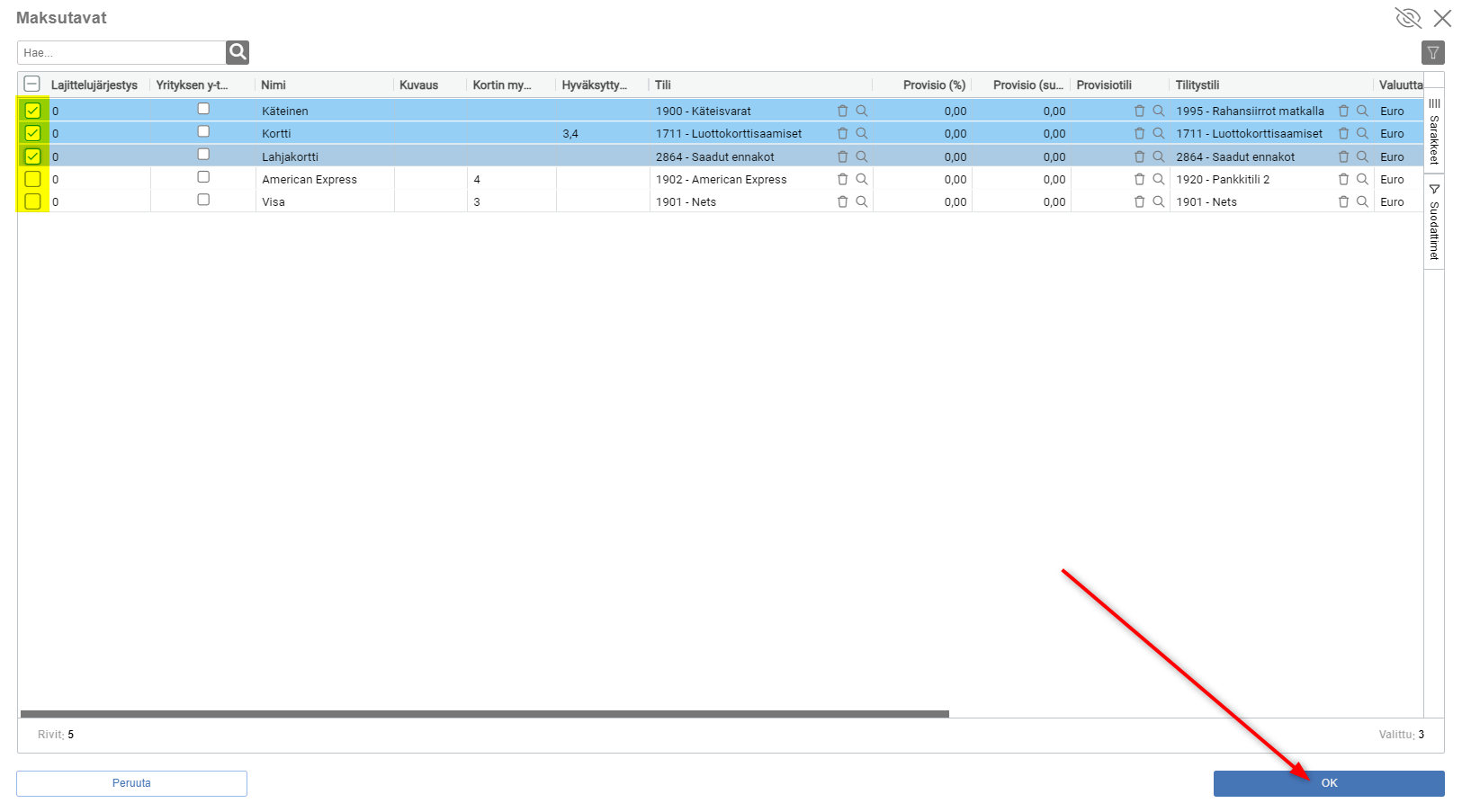Cancel with the Peruuta button
The width and height of the screenshot is (1462, 812).
[131, 783]
